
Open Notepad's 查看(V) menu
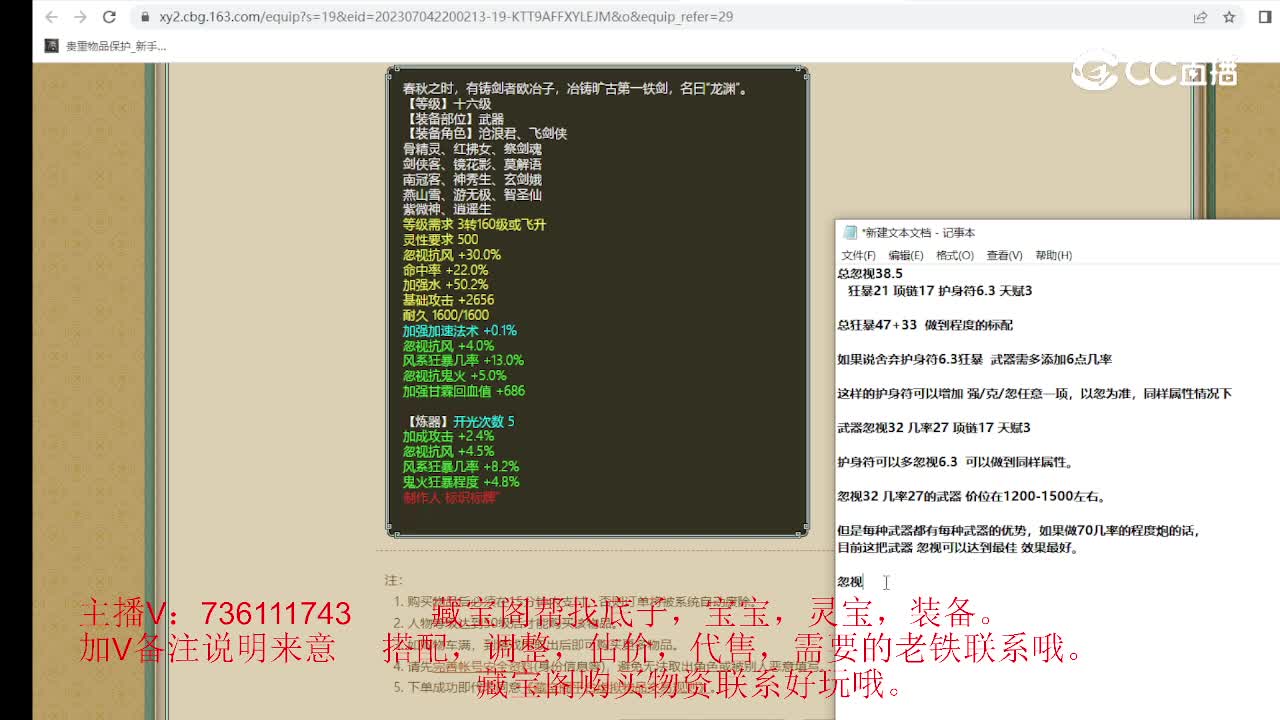coord(1004,256)
